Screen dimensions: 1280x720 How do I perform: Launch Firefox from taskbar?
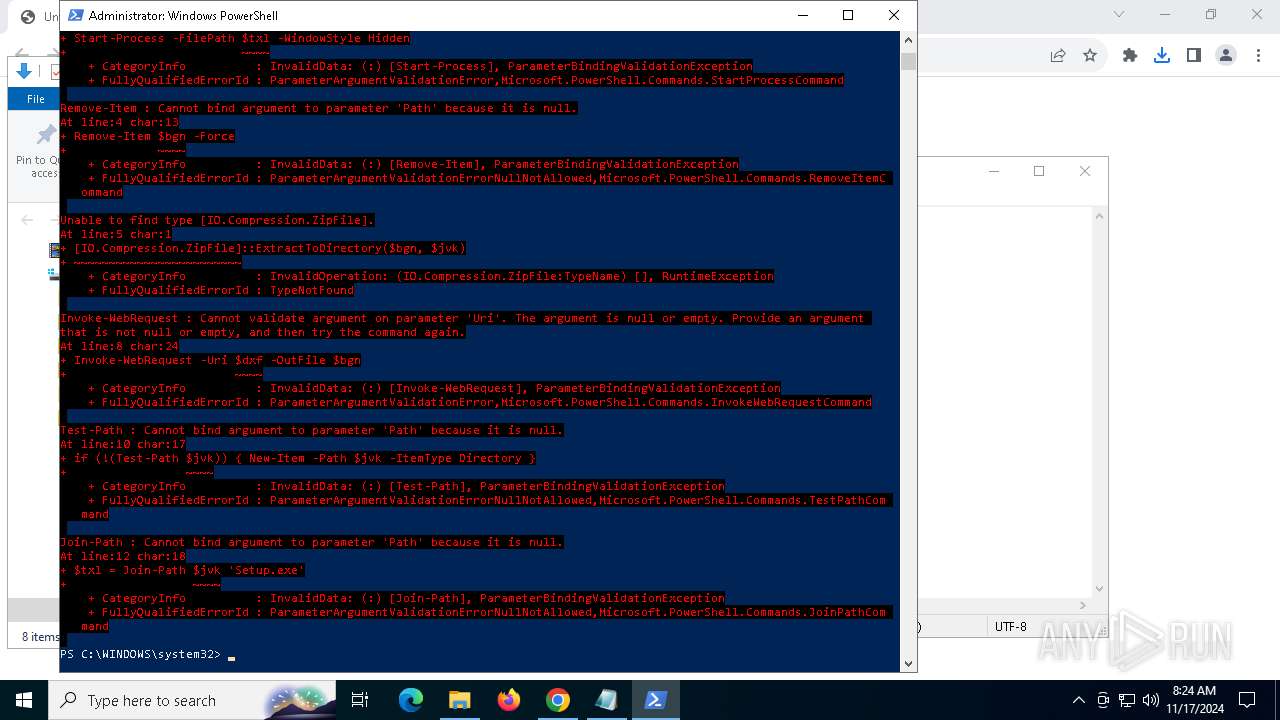tap(509, 700)
